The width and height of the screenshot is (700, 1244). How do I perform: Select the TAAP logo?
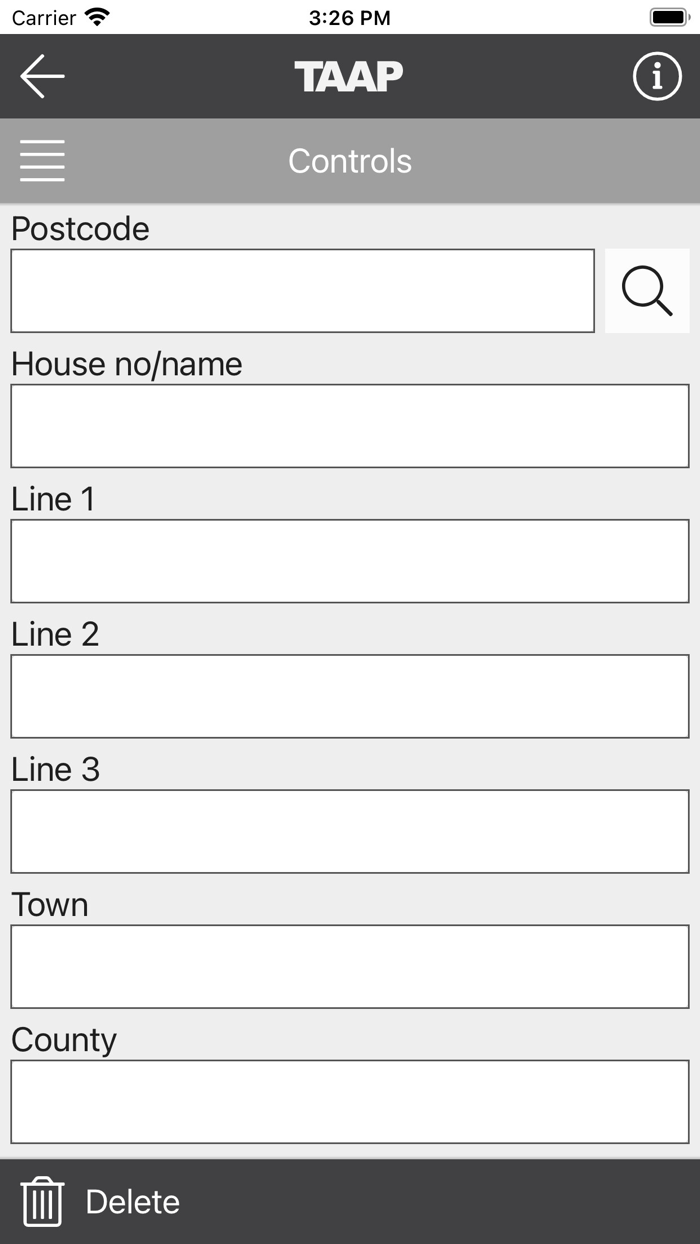click(350, 75)
